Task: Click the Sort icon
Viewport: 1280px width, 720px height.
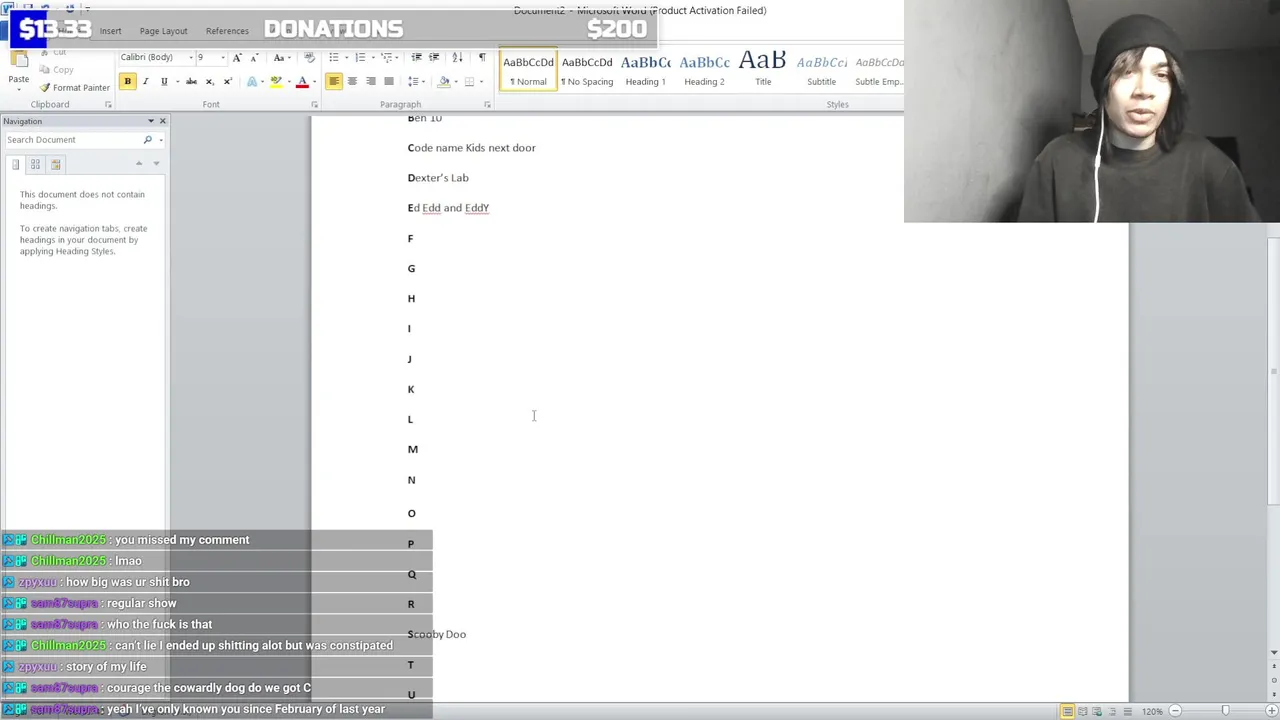Action: tap(458, 57)
